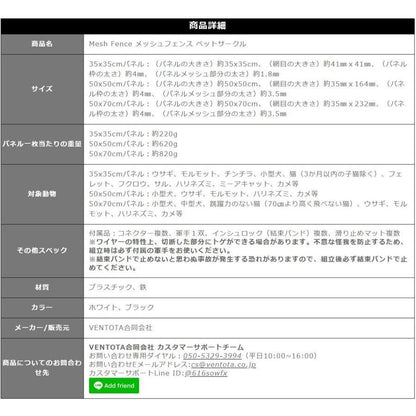The height and width of the screenshot is (416, 416).
Task: Click the 商品詳細 header bar
Action: [x=208, y=26]
